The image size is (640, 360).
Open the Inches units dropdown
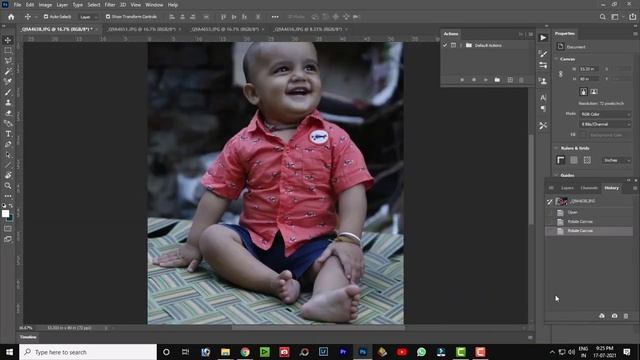[x=616, y=160]
